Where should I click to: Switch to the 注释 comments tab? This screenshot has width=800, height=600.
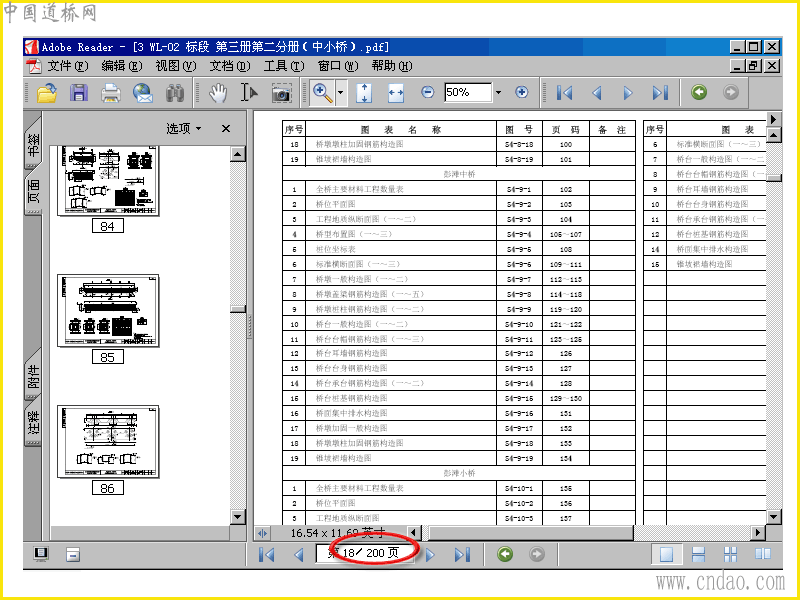33,423
